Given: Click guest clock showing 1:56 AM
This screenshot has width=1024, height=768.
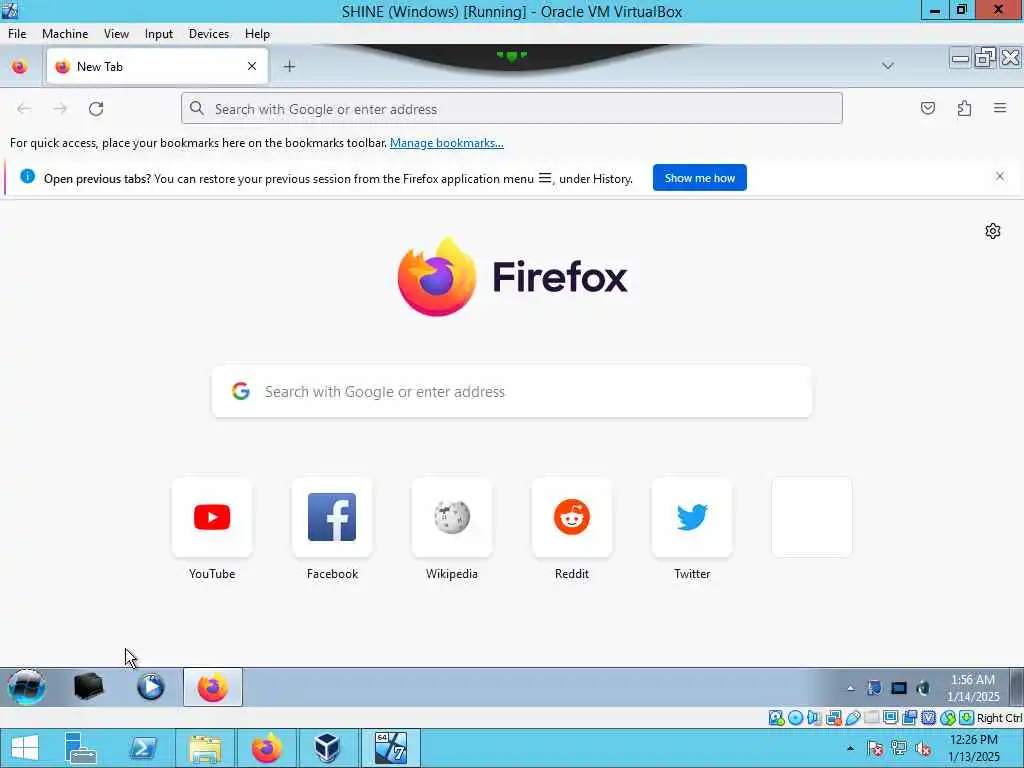Looking at the screenshot, I should pos(973,688).
